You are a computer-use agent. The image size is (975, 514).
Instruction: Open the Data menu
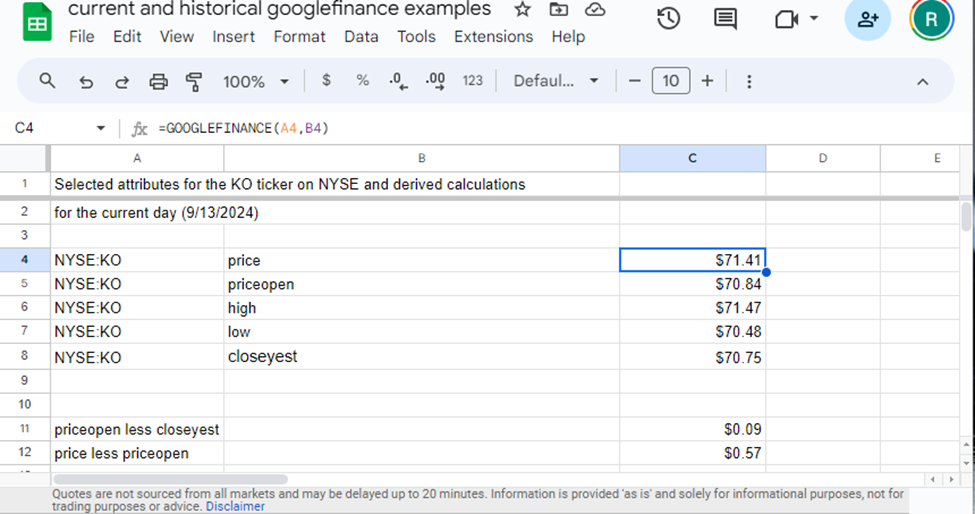[x=361, y=37]
